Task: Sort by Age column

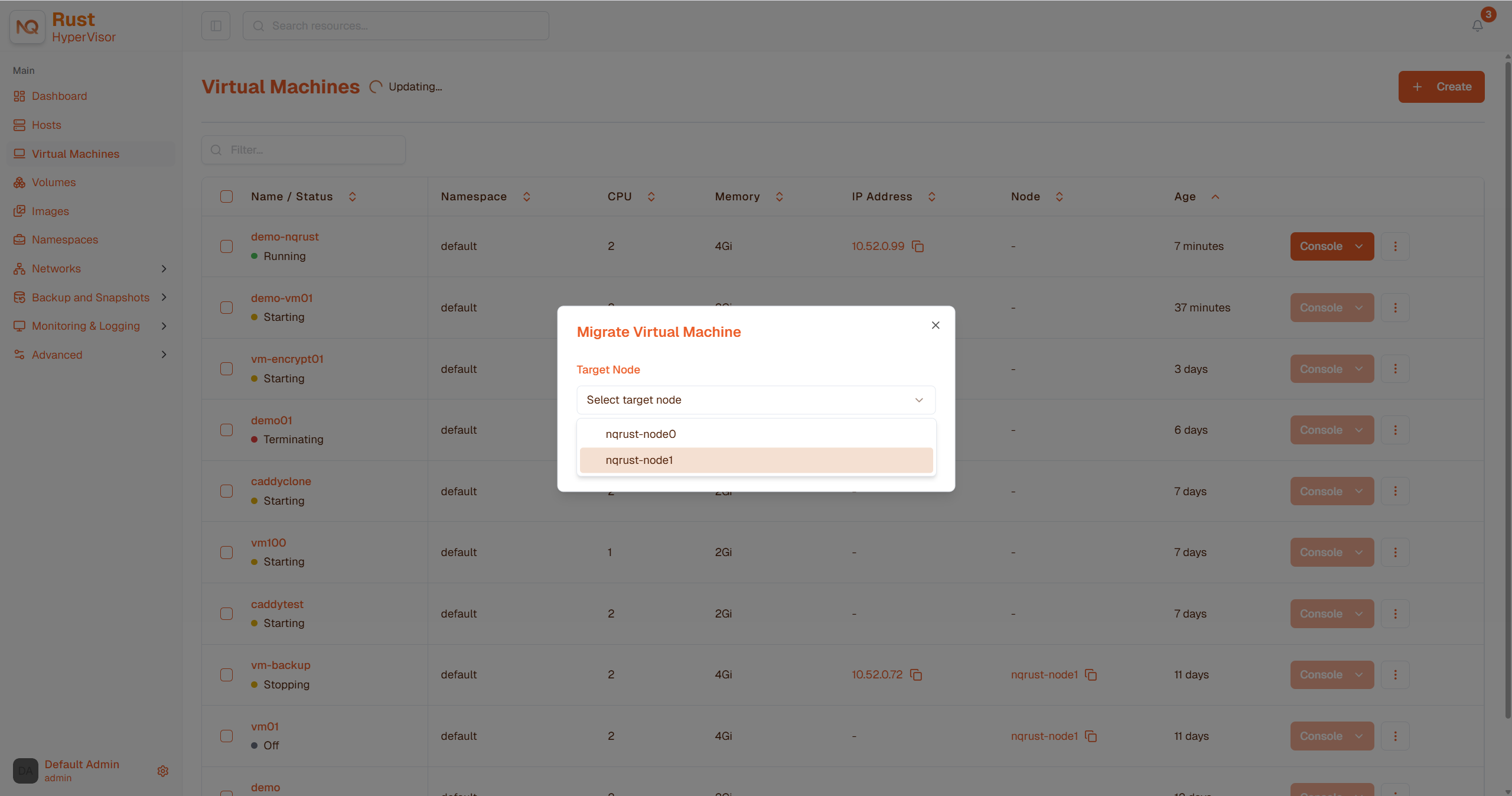Action: point(1215,197)
